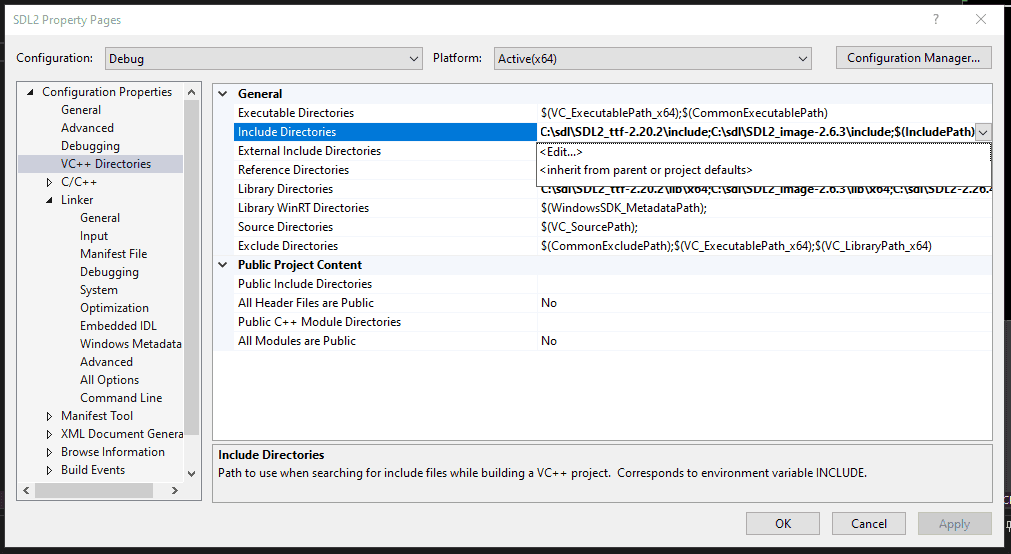Collapse the Public Project Content section

click(x=223, y=265)
